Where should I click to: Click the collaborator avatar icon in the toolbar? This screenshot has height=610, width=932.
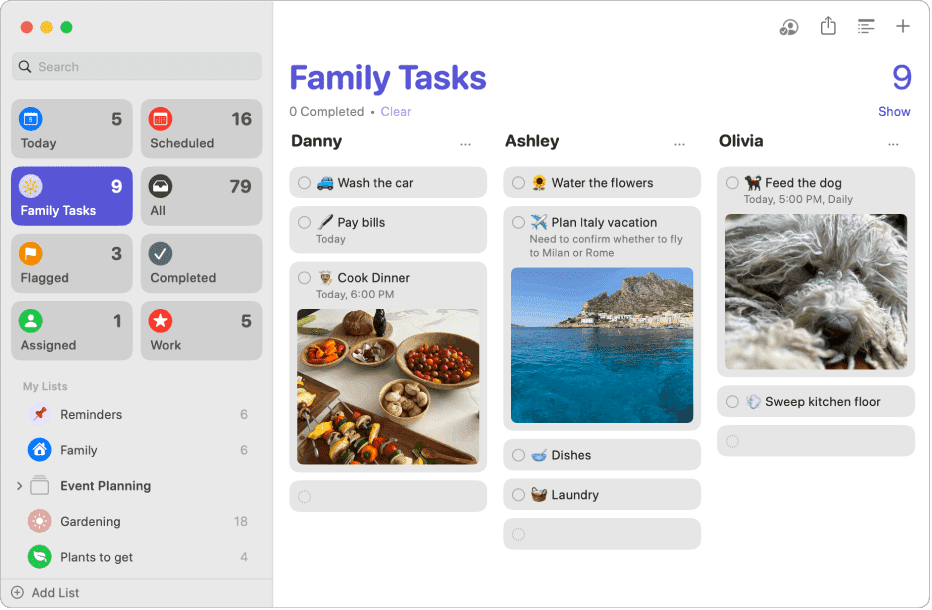click(x=788, y=27)
